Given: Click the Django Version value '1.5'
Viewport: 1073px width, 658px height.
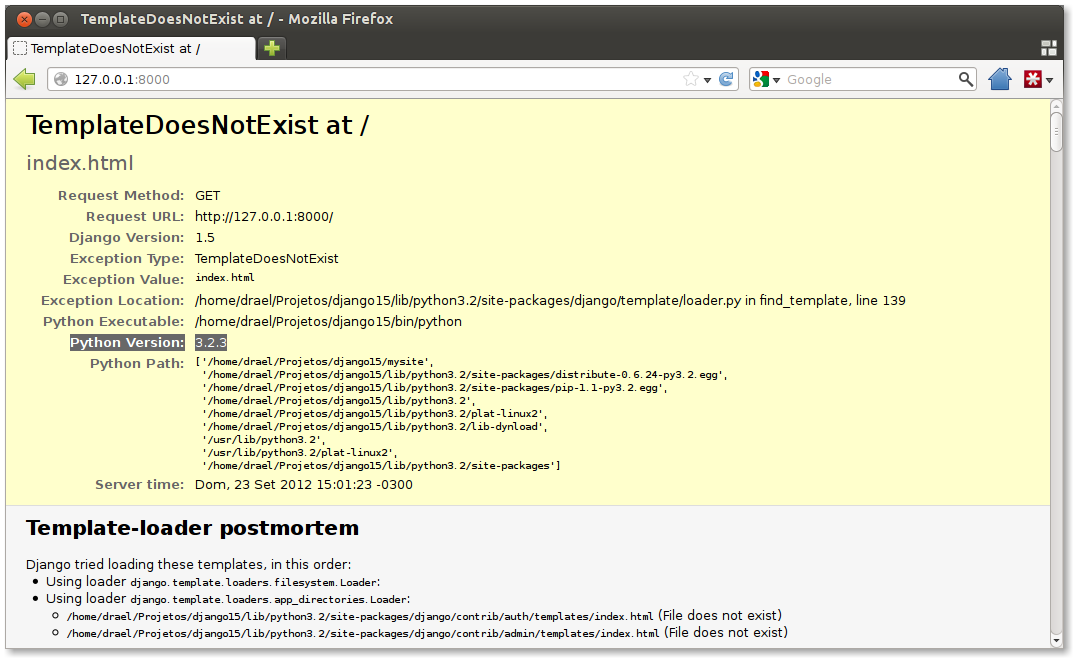Looking at the screenshot, I should 205,238.
